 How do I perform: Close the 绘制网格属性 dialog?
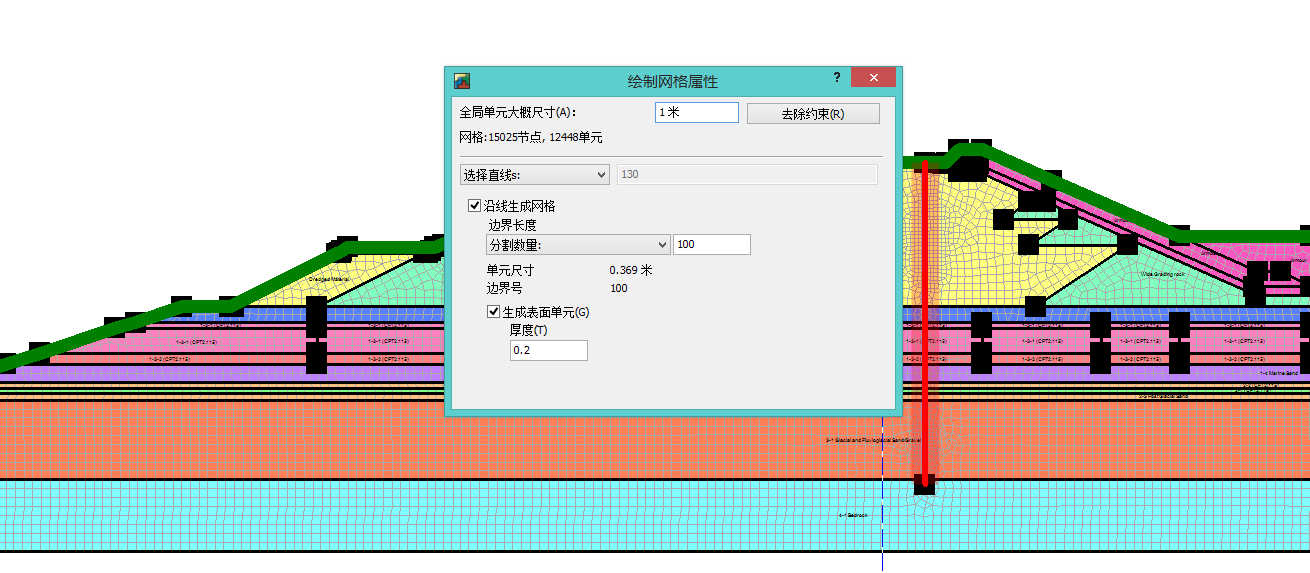point(873,78)
